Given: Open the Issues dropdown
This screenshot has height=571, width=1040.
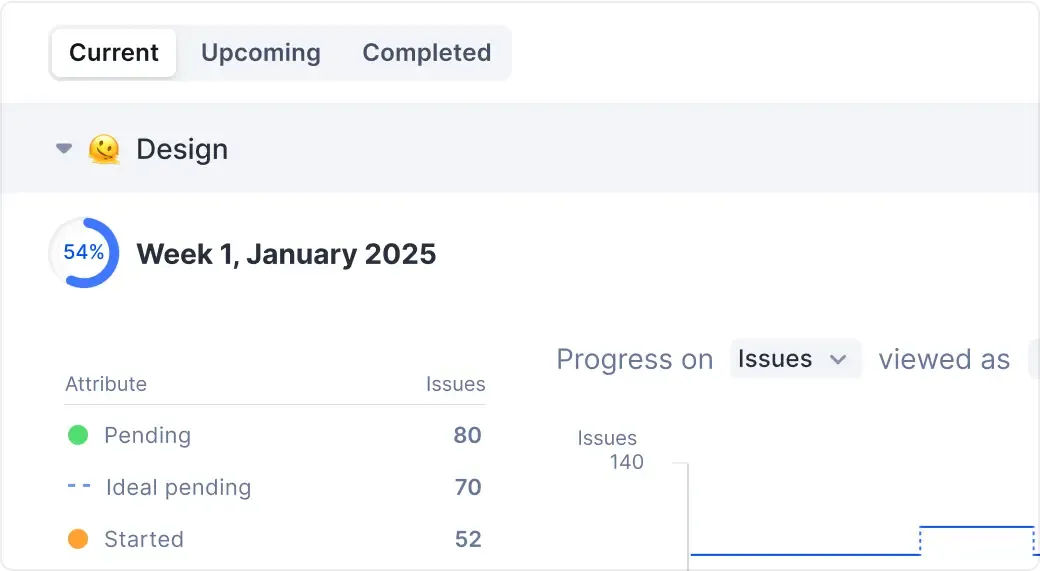Looking at the screenshot, I should pos(795,359).
